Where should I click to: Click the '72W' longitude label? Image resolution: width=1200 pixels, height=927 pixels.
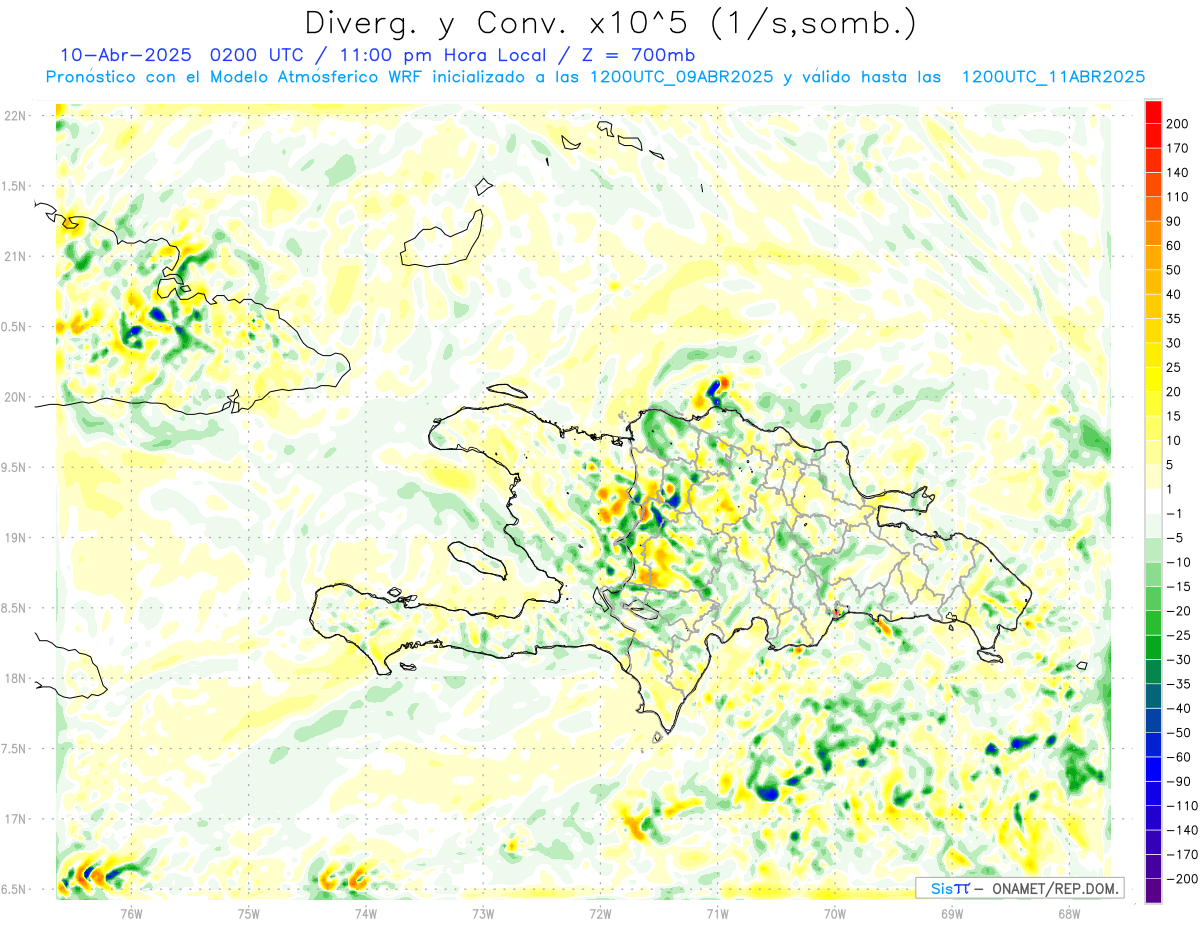coord(600,912)
